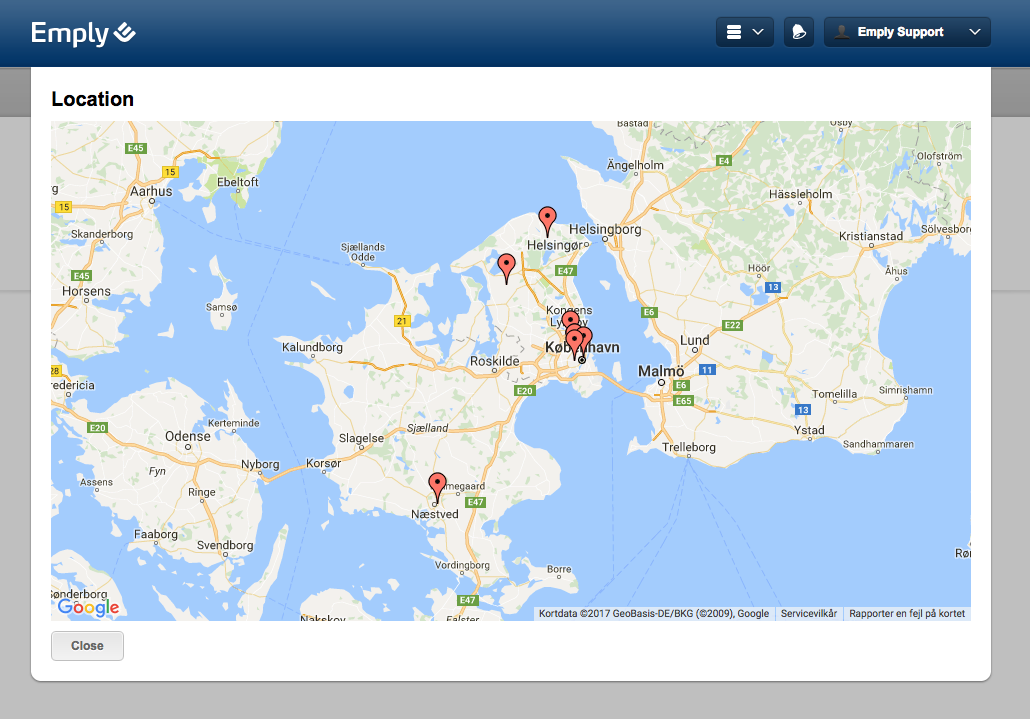Click the Hässleholm label on the map
The height and width of the screenshot is (719, 1030).
click(800, 194)
